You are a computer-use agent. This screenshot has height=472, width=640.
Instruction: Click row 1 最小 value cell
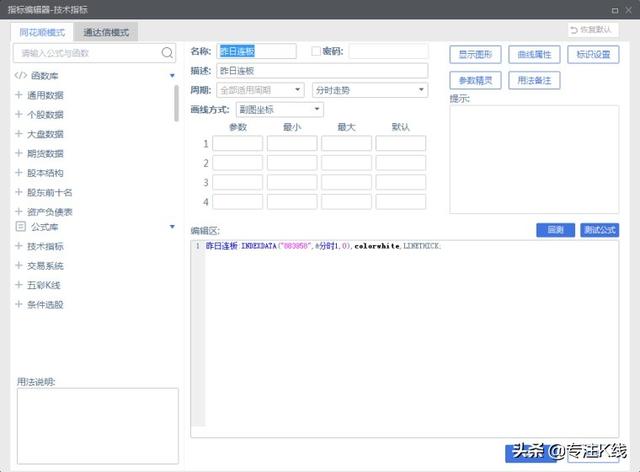[x=292, y=143]
